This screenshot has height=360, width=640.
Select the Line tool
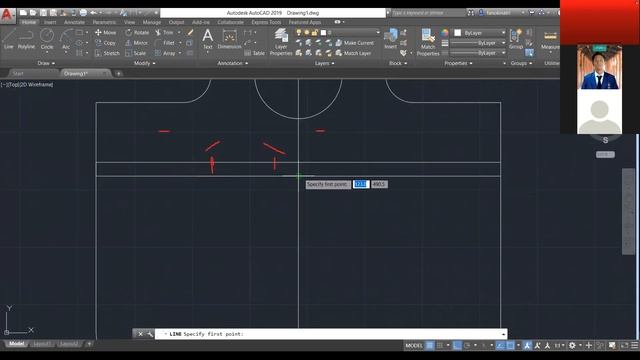(9, 39)
